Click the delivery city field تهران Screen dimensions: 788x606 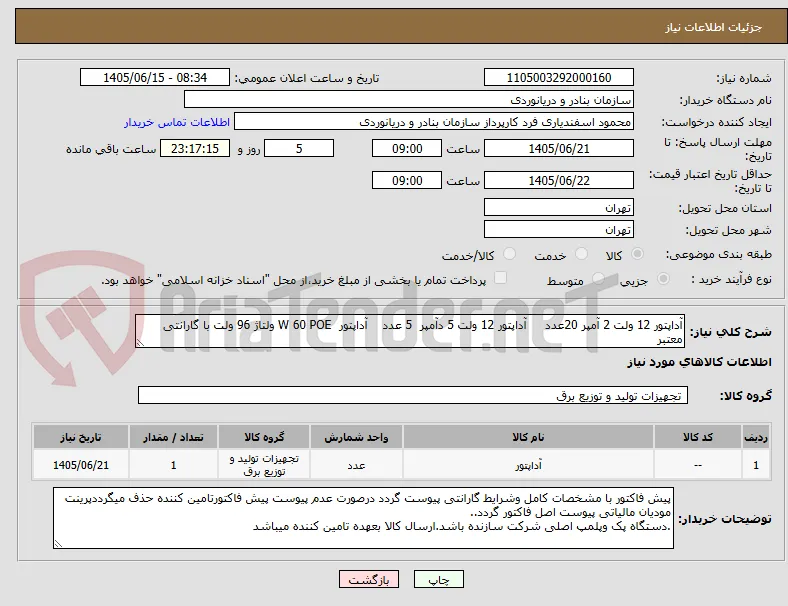pos(559,229)
